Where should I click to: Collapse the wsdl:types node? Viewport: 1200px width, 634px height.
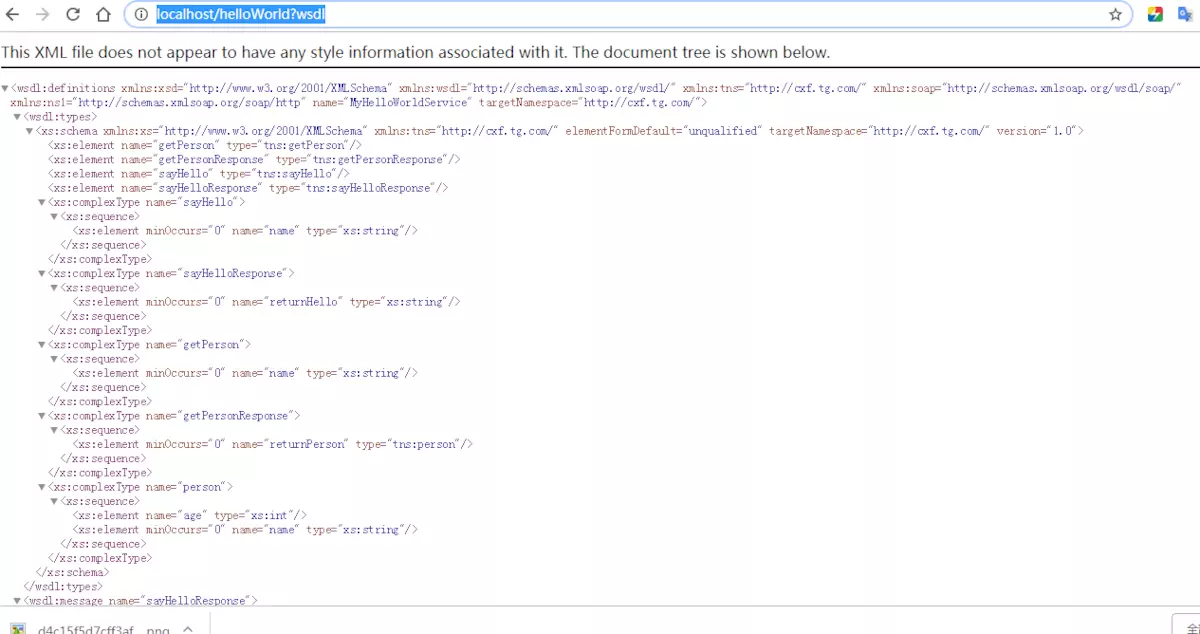[x=17, y=117]
